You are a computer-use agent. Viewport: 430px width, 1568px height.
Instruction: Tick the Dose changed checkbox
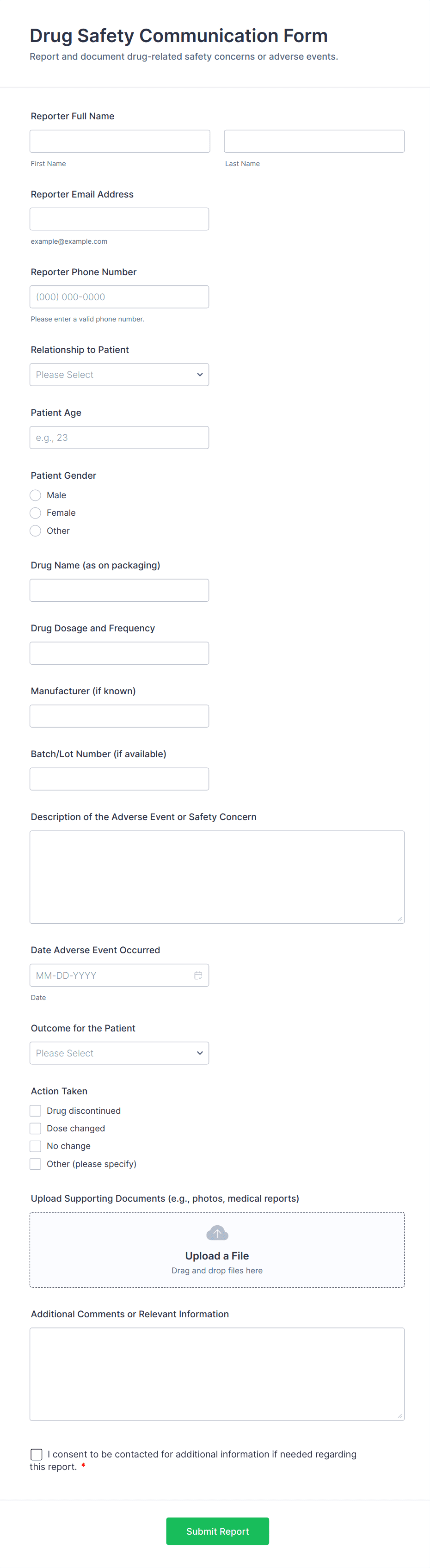[x=36, y=1129]
